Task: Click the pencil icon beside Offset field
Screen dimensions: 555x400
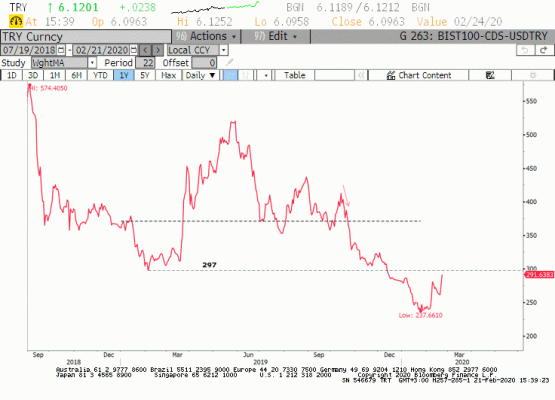Action: [229, 63]
